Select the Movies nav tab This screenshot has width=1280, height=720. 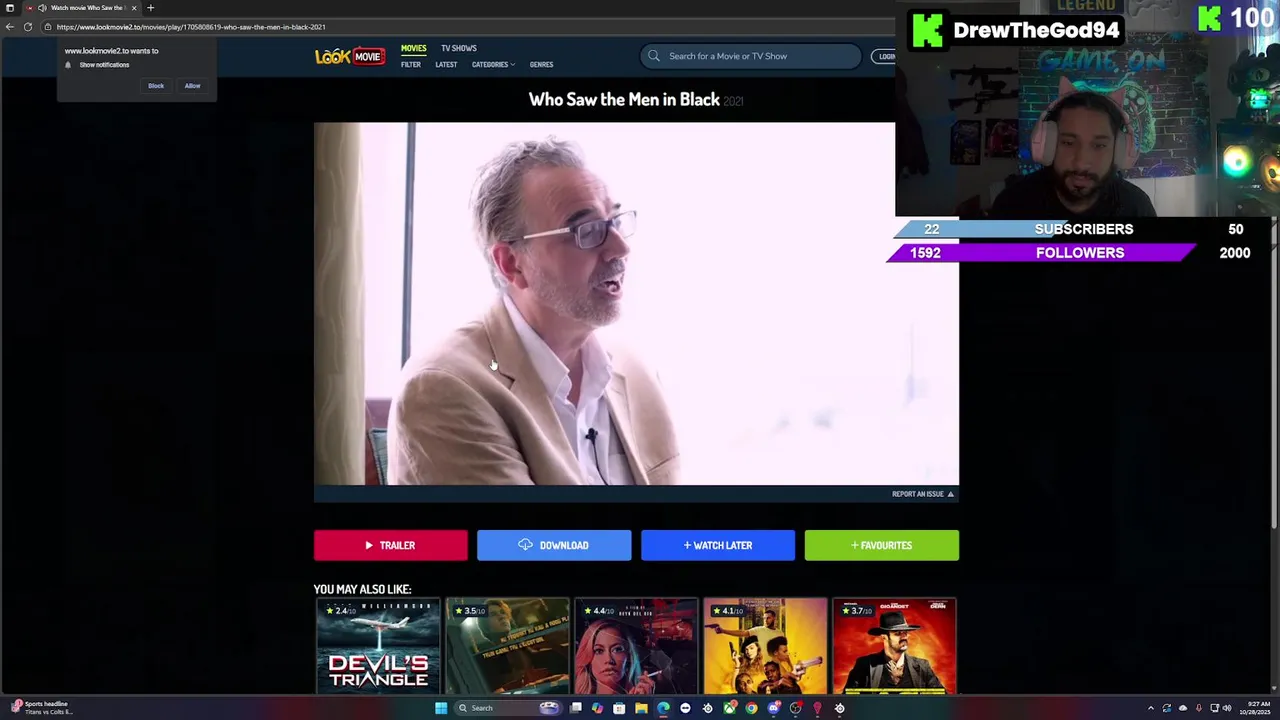pyautogui.click(x=413, y=48)
